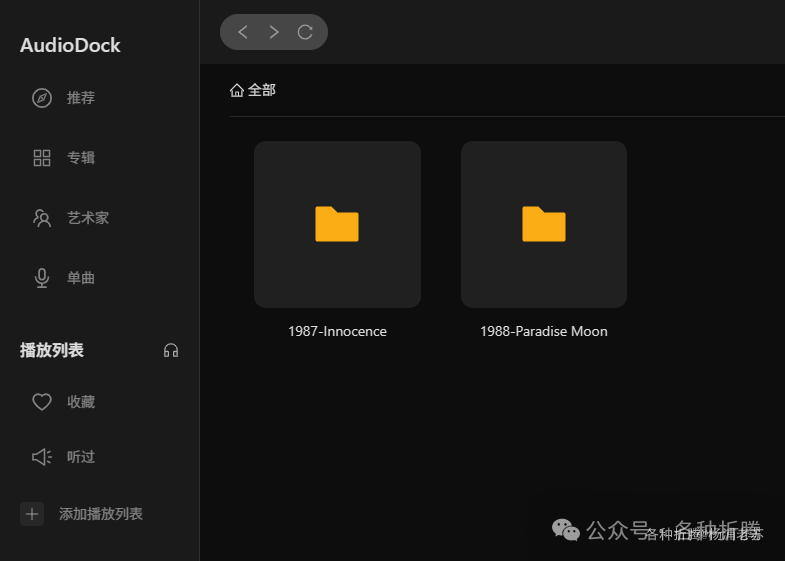This screenshot has width=785, height=561.
Task: Click the speaker icon beside 听过
Action: 42,456
